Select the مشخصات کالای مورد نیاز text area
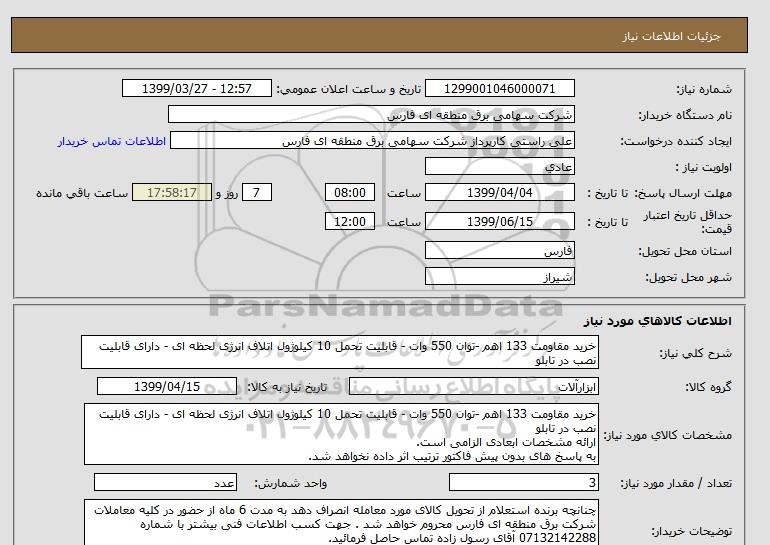This screenshot has height=545, width=770. pyautogui.click(x=341, y=434)
